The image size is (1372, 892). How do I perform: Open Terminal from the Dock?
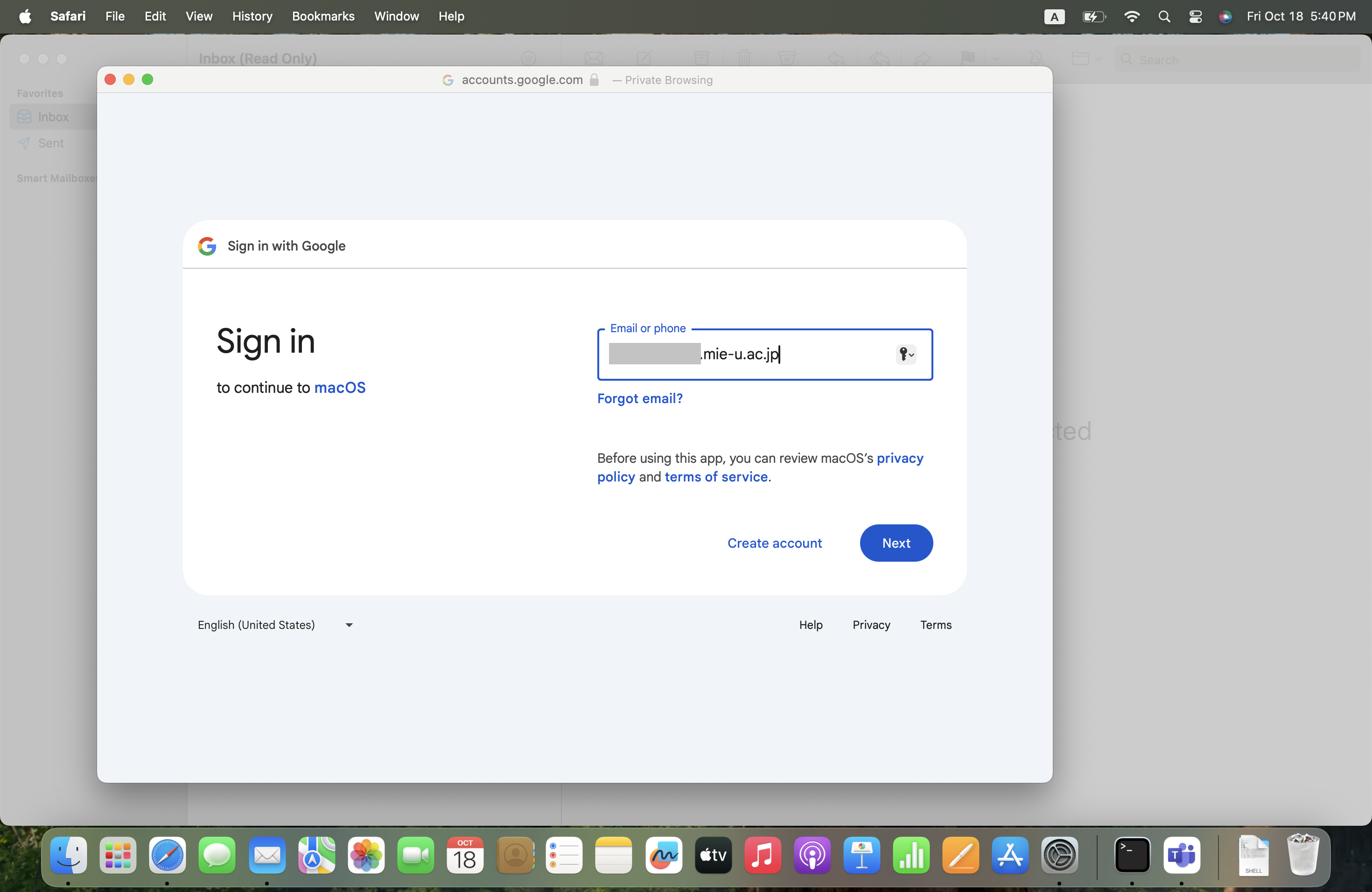pos(1132,855)
